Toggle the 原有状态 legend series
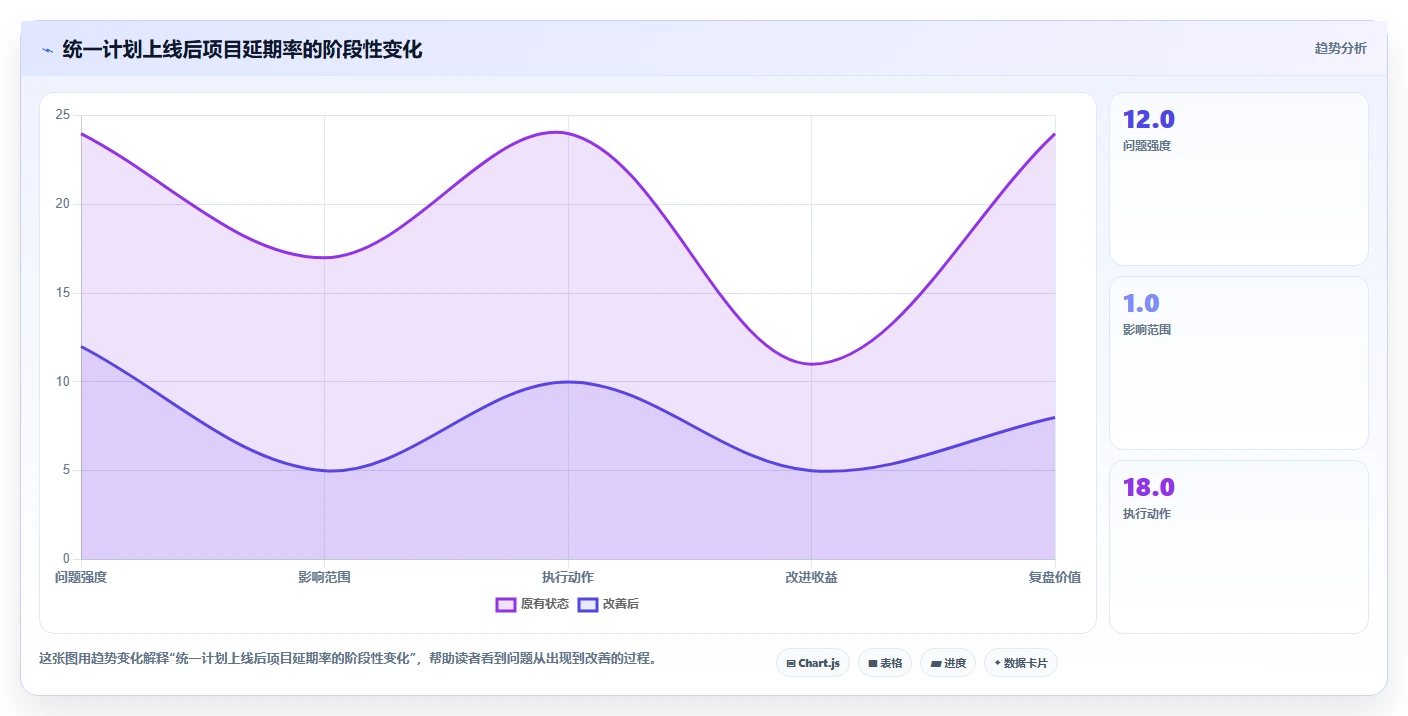The image size is (1408, 716). pyautogui.click(x=533, y=604)
